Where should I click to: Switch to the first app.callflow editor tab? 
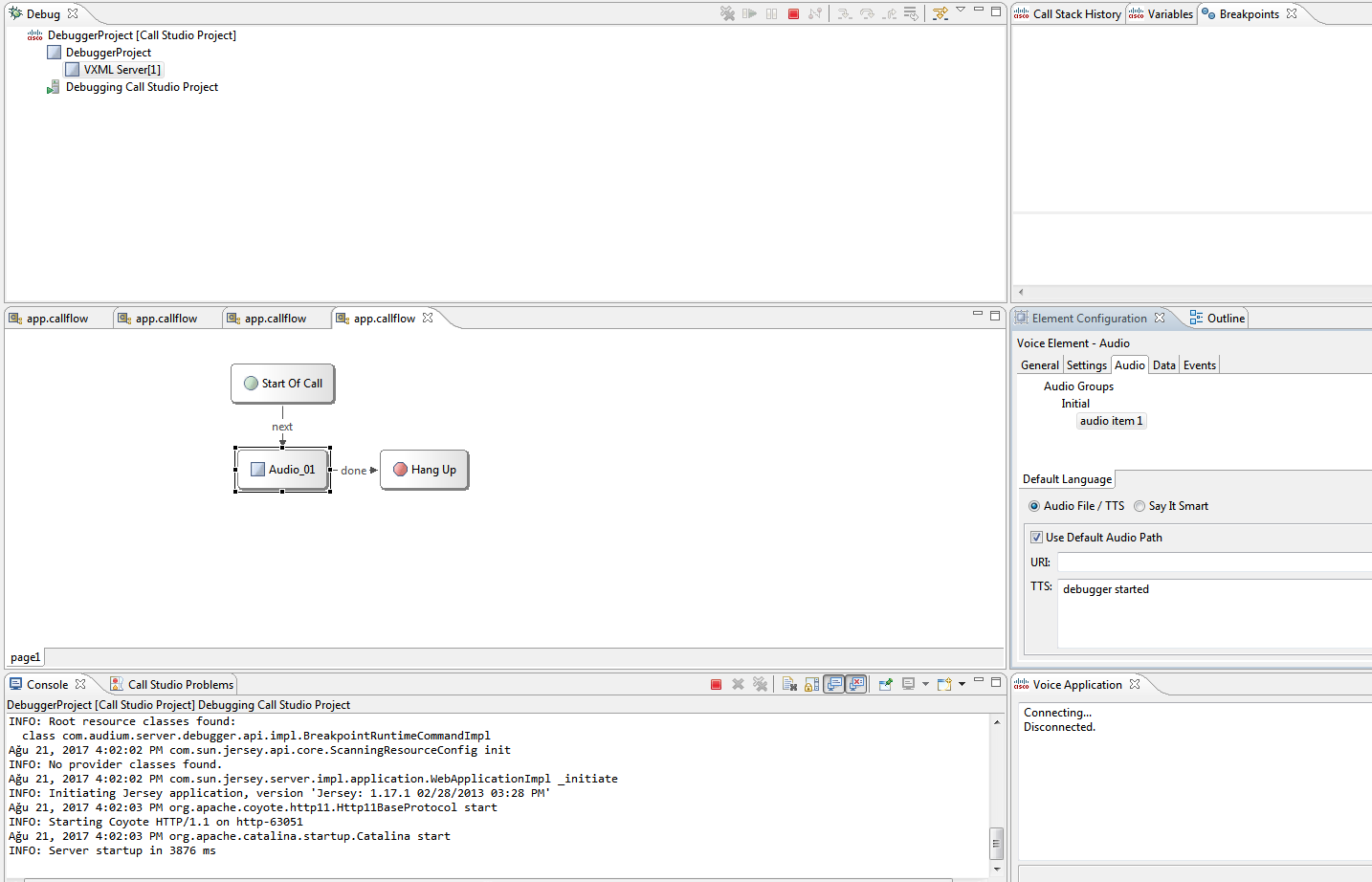pos(57,319)
